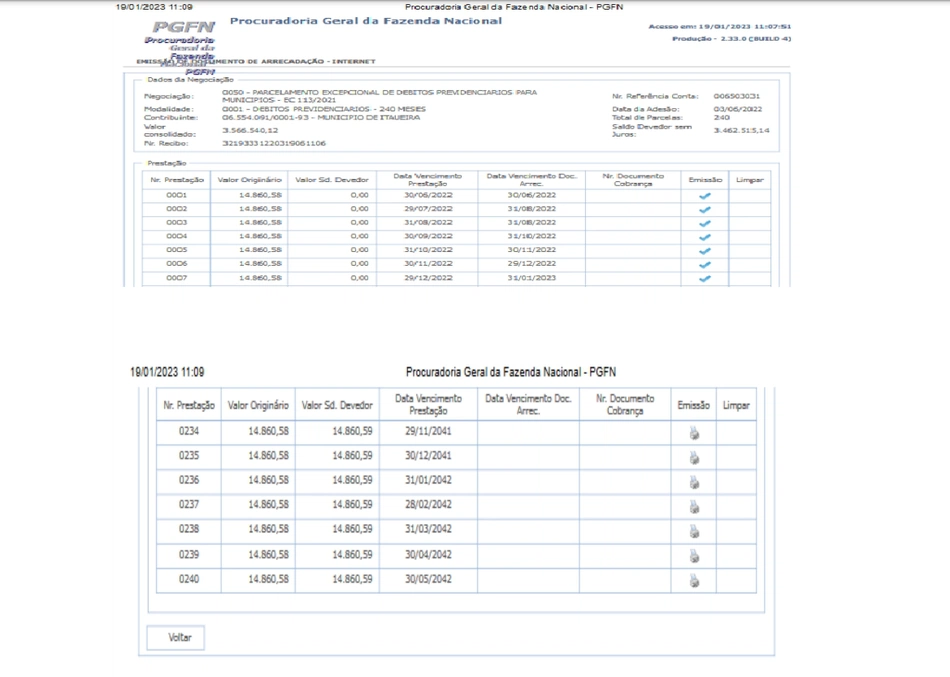This screenshot has width=950, height=677.
Task: Click the contribuinte line Municipio de Itaueira
Action: pyautogui.click(x=321, y=118)
